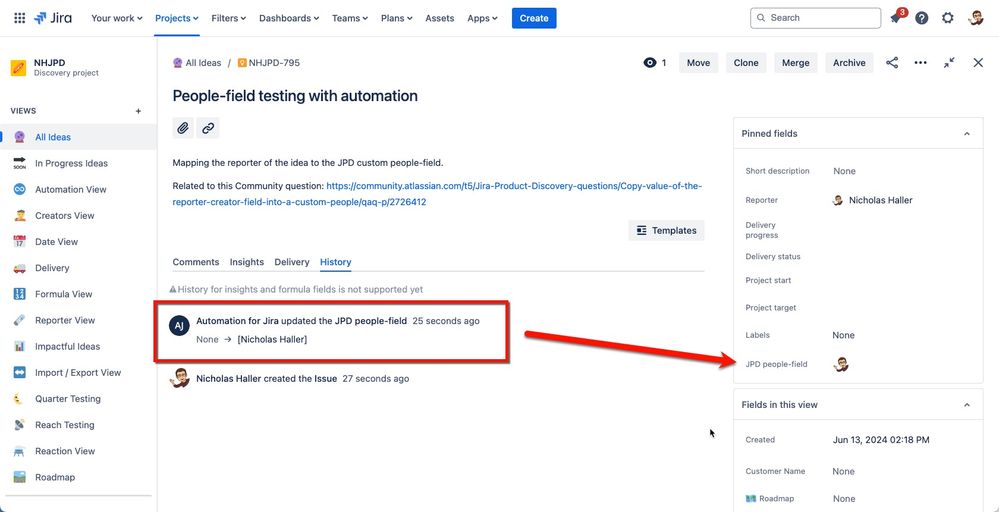Click the Labels None value
This screenshot has height=512, width=999.
[x=844, y=335]
